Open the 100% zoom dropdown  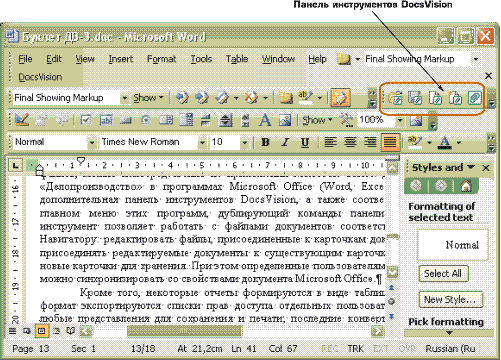400,120
